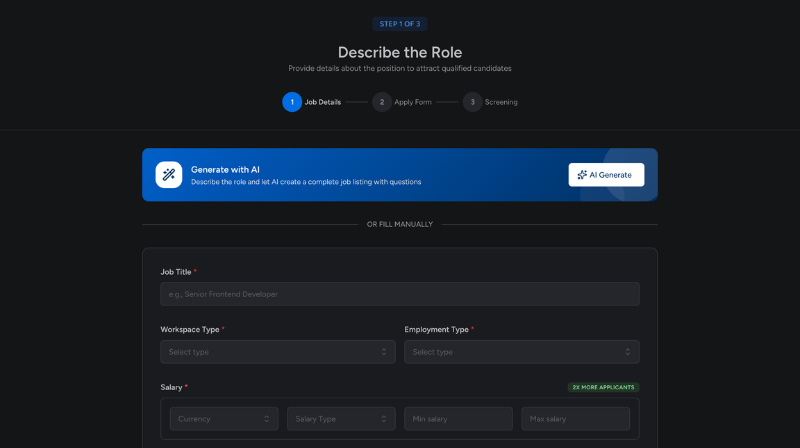Expand the Currency dropdown
The width and height of the screenshot is (800, 448).
coord(224,419)
